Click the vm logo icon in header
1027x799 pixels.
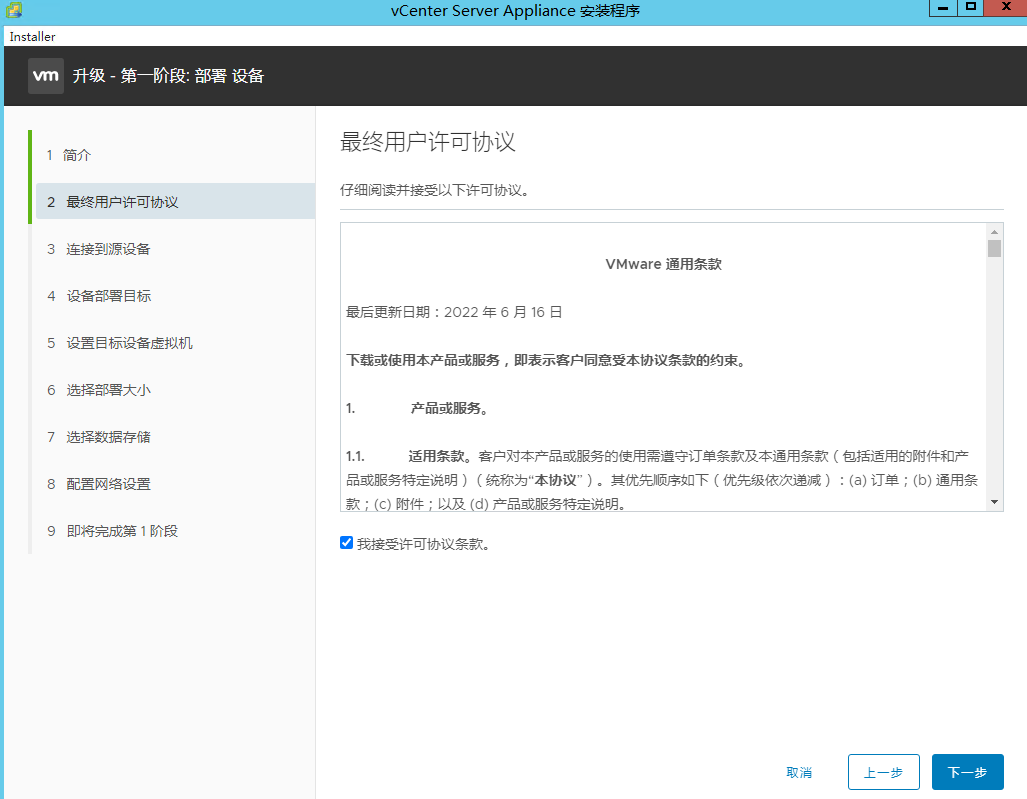coord(46,76)
